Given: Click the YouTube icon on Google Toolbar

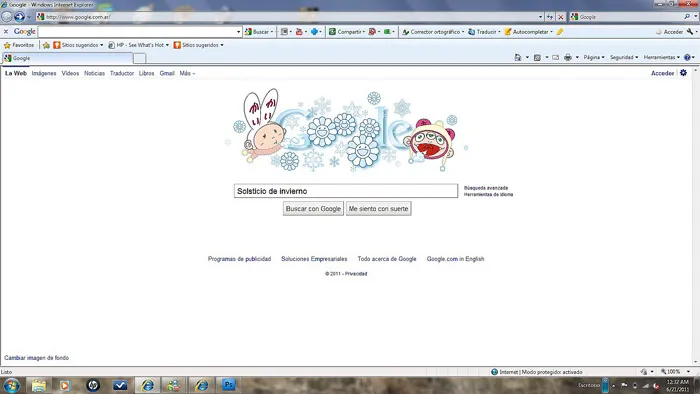Looking at the screenshot, I should tap(299, 32).
